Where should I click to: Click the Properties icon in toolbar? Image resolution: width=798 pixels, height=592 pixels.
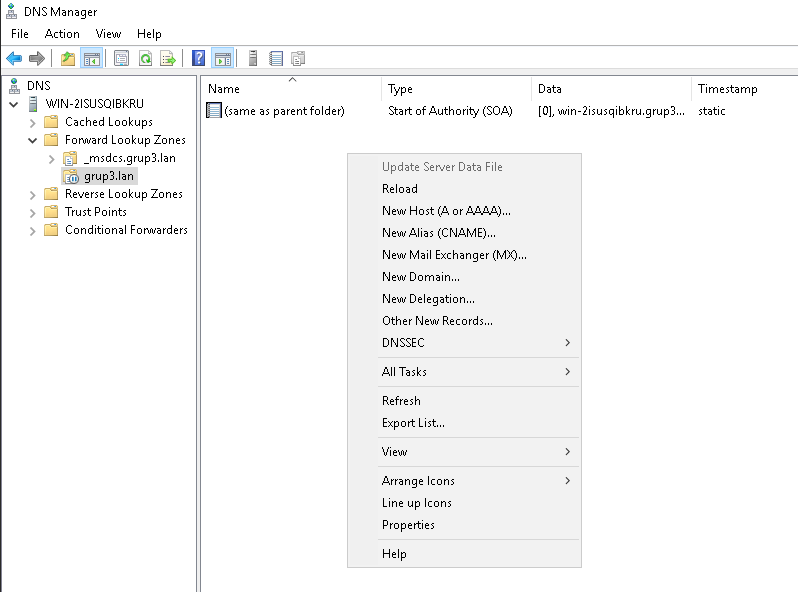[x=121, y=59]
